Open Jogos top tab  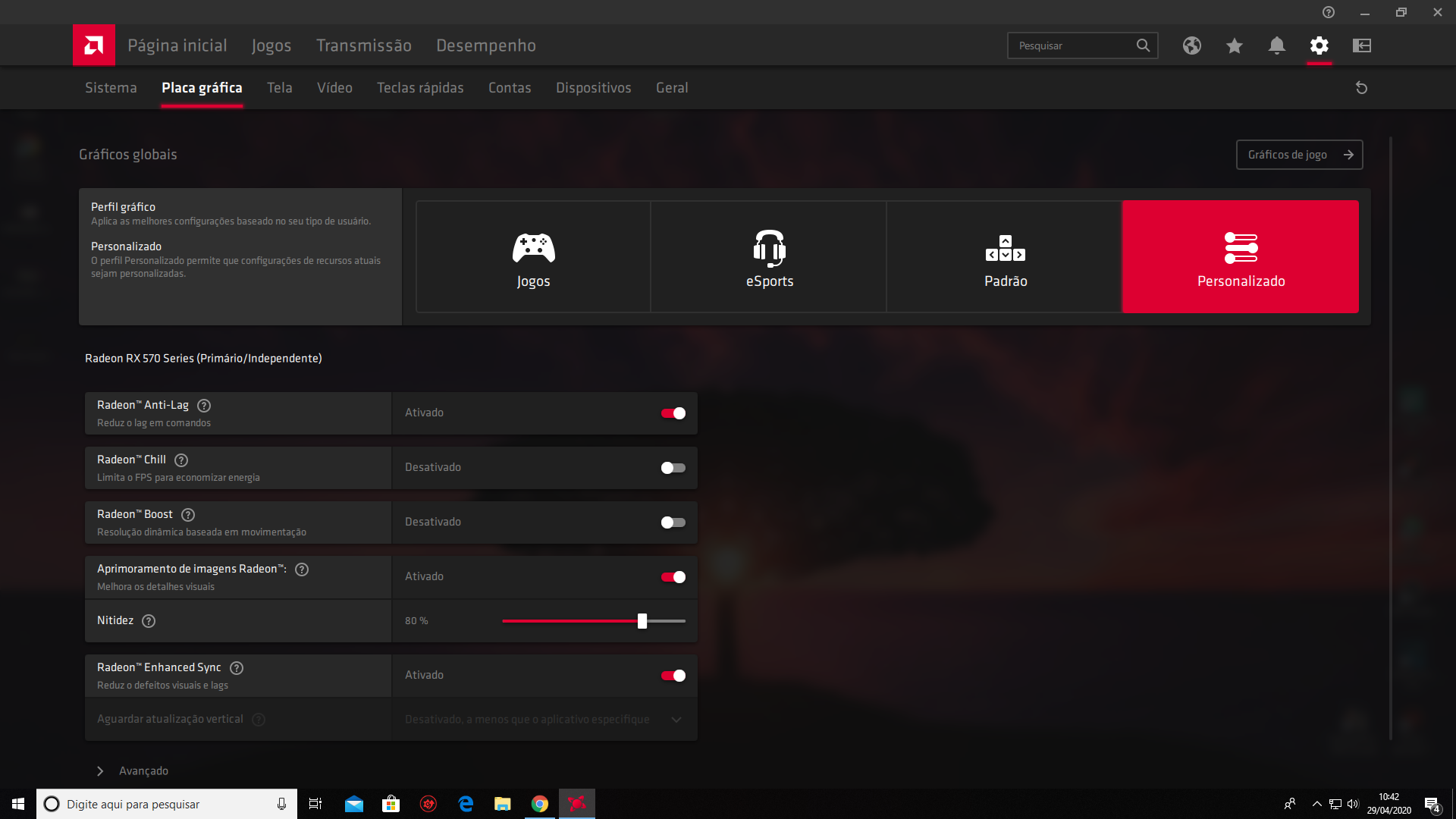click(x=271, y=45)
